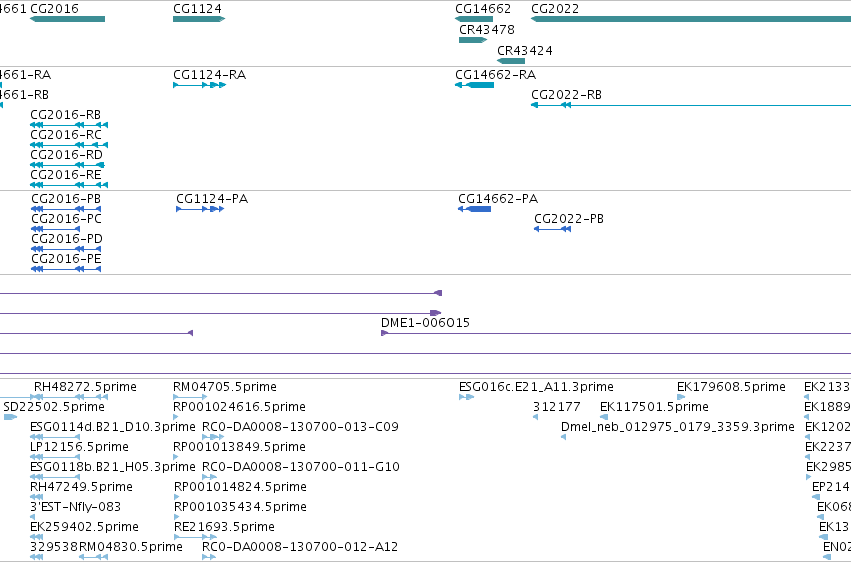Click transcript CG2022-RB label
Image resolution: width=851 pixels, height=562 pixels.
pyautogui.click(x=567, y=94)
